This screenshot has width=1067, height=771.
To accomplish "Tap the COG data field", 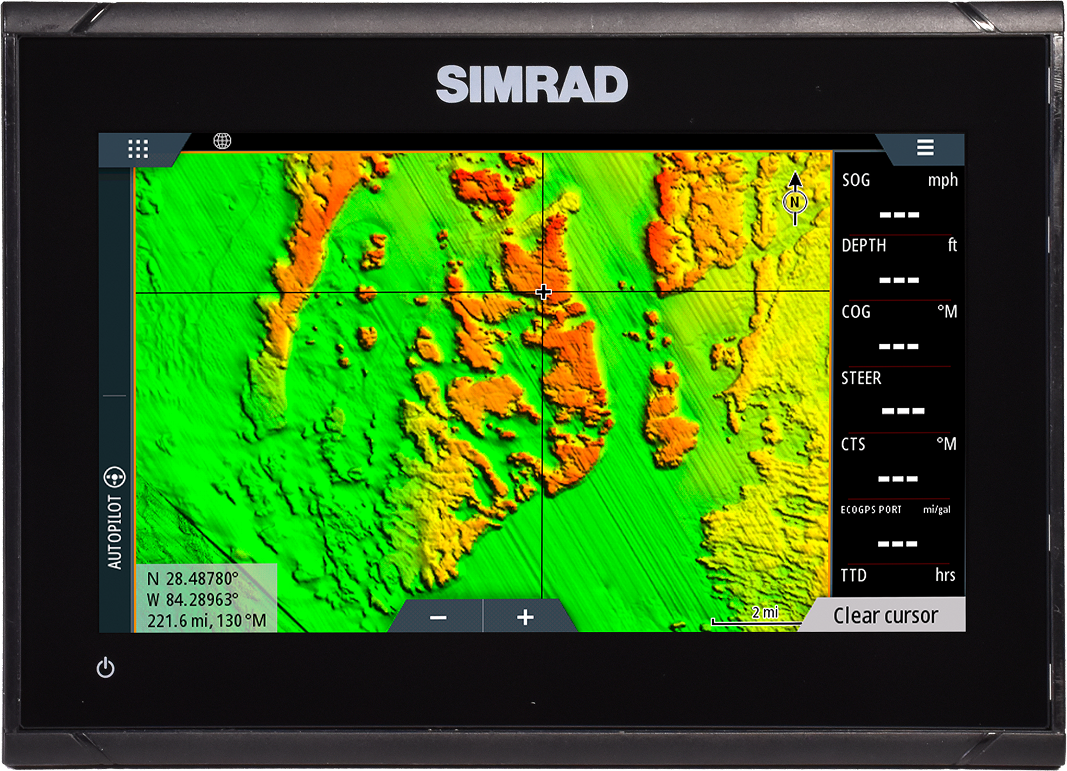I will pyautogui.click(x=899, y=330).
